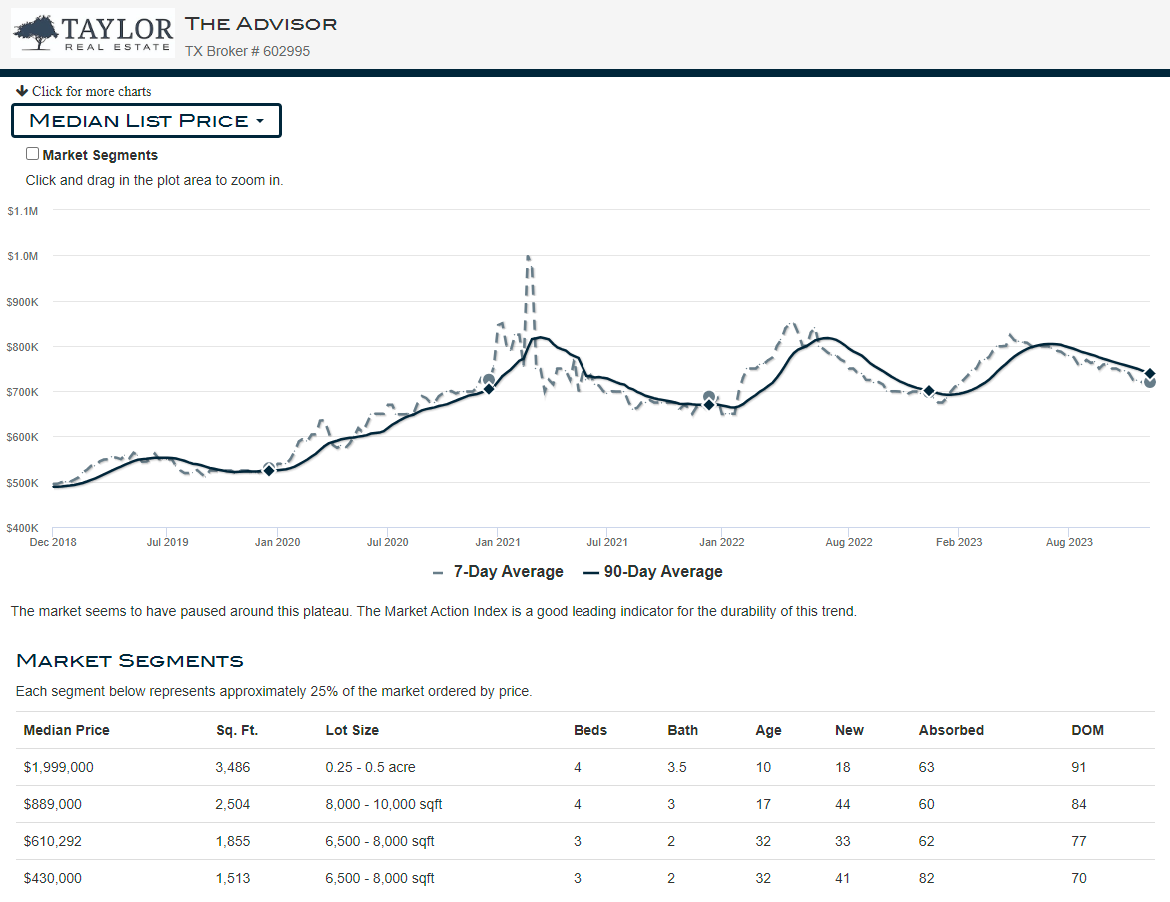The image size is (1170, 902).
Task: Click the down arrow beside "Click for more charts"
Action: coord(22,91)
